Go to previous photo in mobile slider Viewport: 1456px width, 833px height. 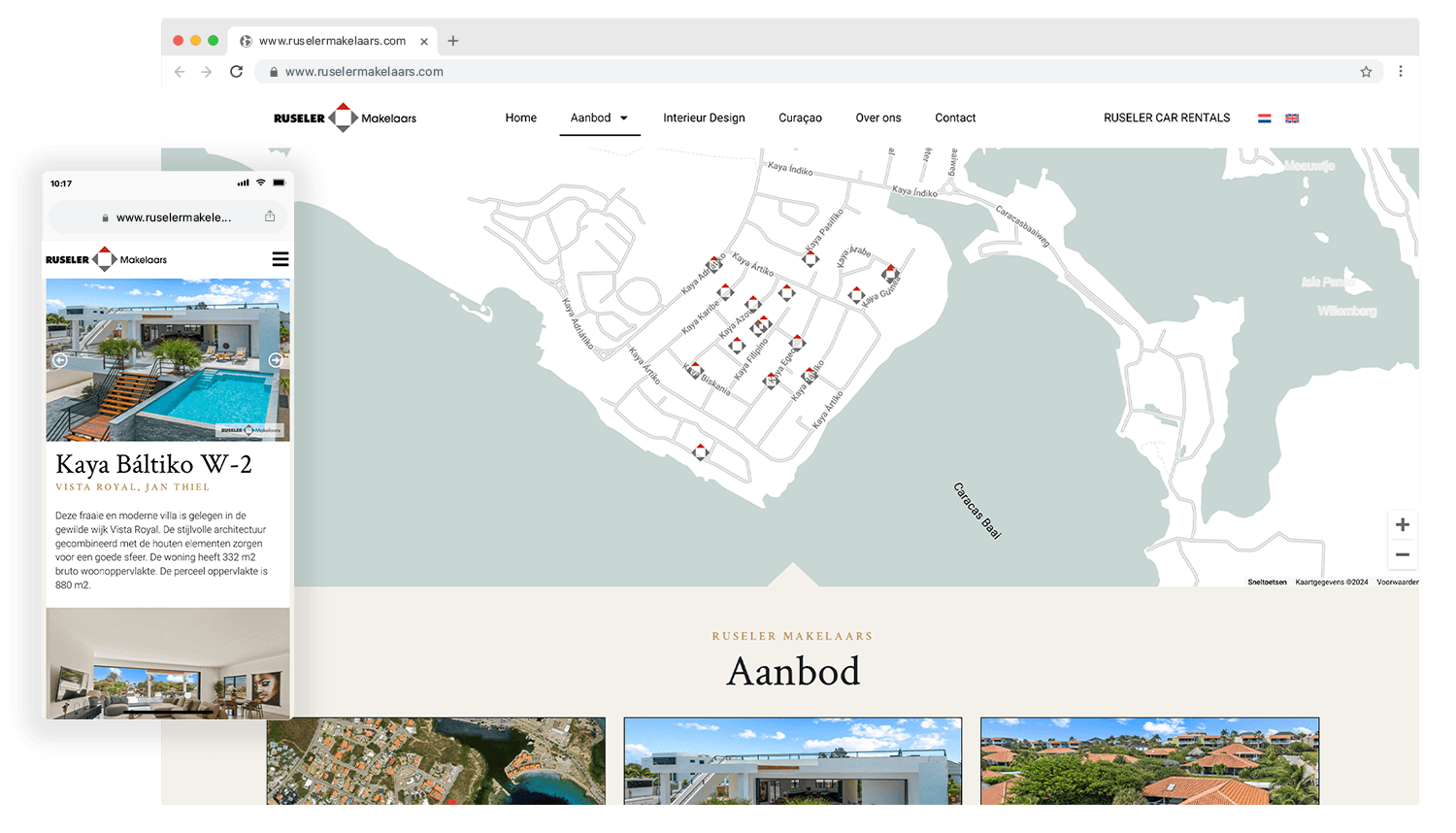(x=60, y=360)
